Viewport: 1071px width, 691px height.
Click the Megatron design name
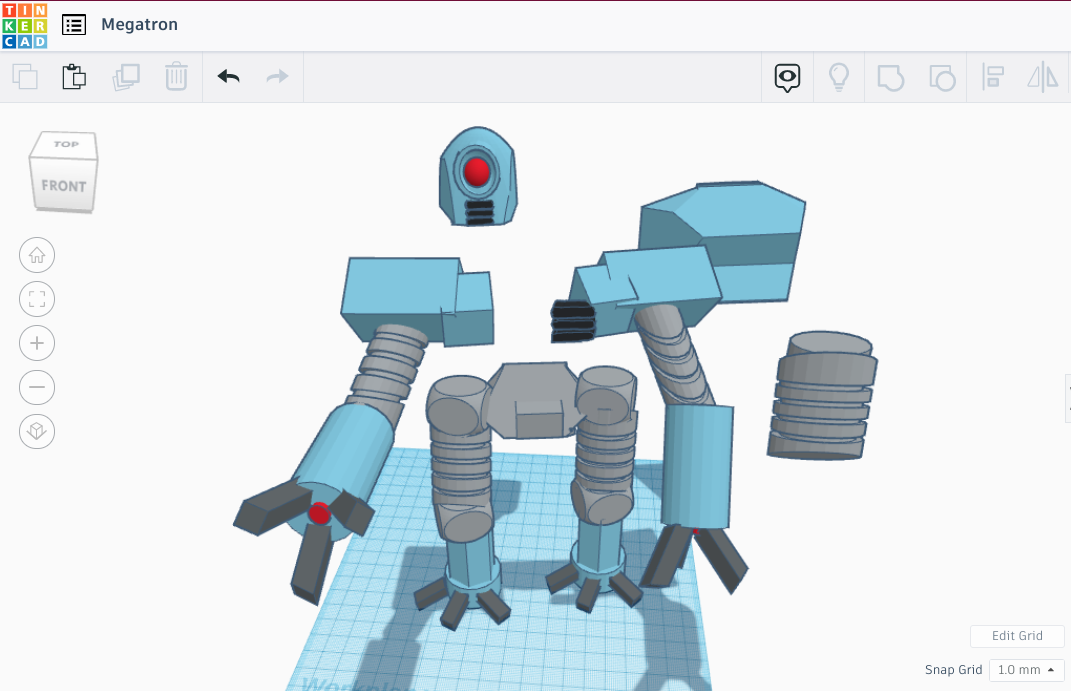coord(139,25)
